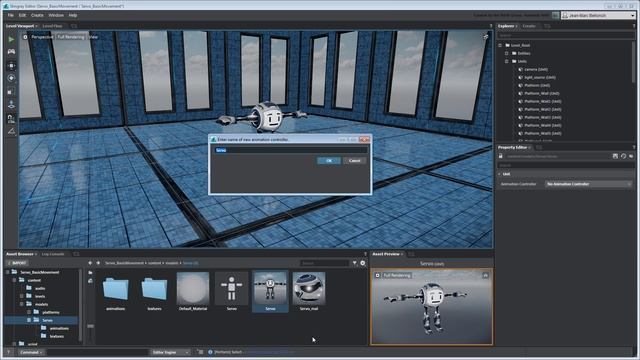Viewport: 640px width, 360px height.
Task: Collapse the content folder in asset tree
Action: [x=14, y=280]
